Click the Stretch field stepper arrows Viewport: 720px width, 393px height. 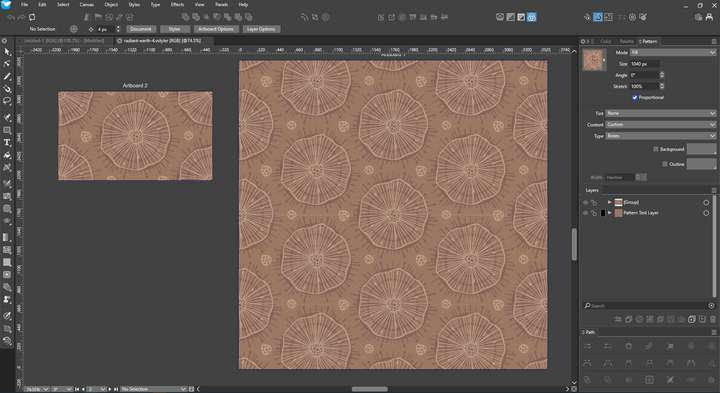[x=662, y=86]
